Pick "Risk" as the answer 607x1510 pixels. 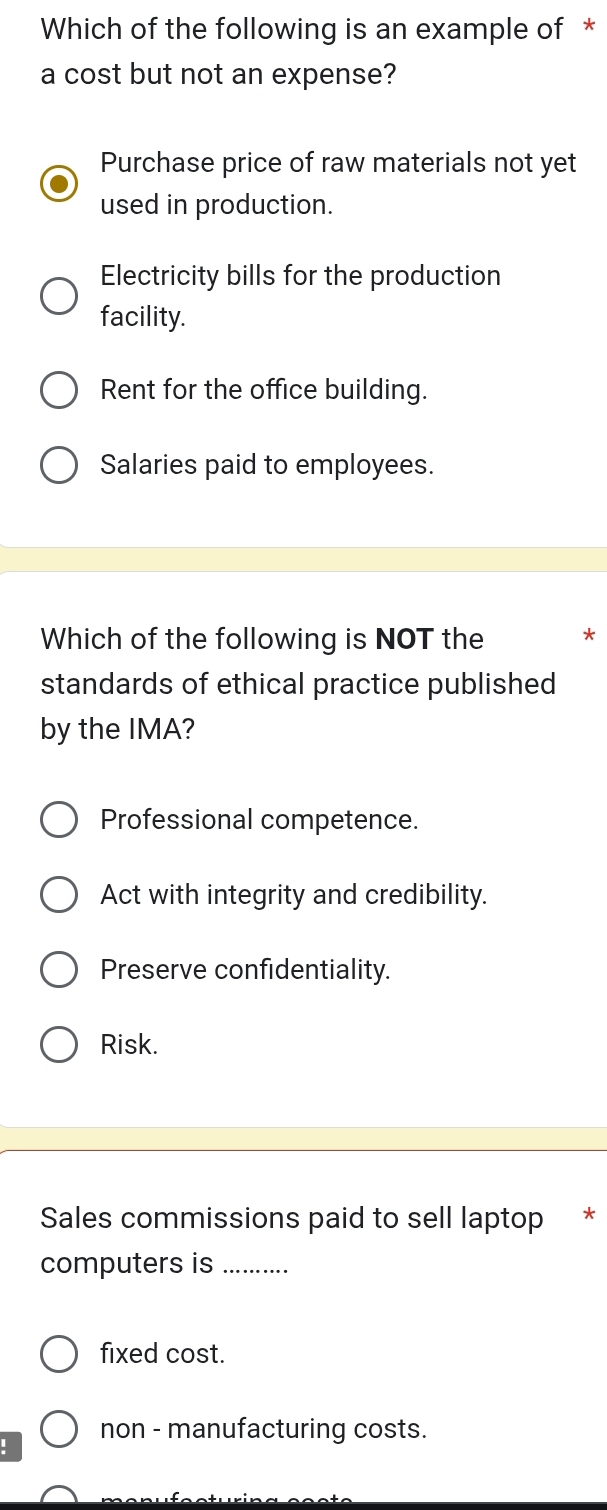coord(59,1044)
